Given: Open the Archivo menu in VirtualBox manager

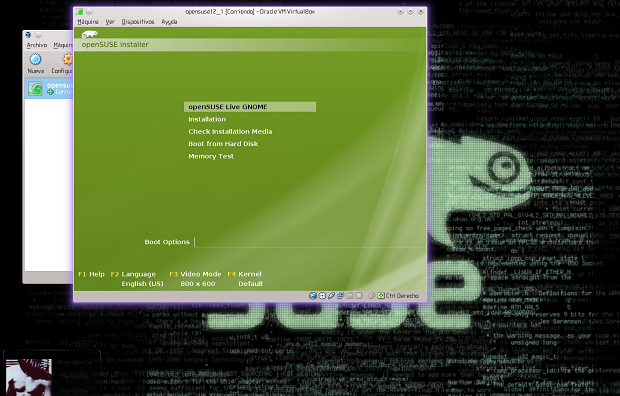Looking at the screenshot, I should click(x=37, y=45).
